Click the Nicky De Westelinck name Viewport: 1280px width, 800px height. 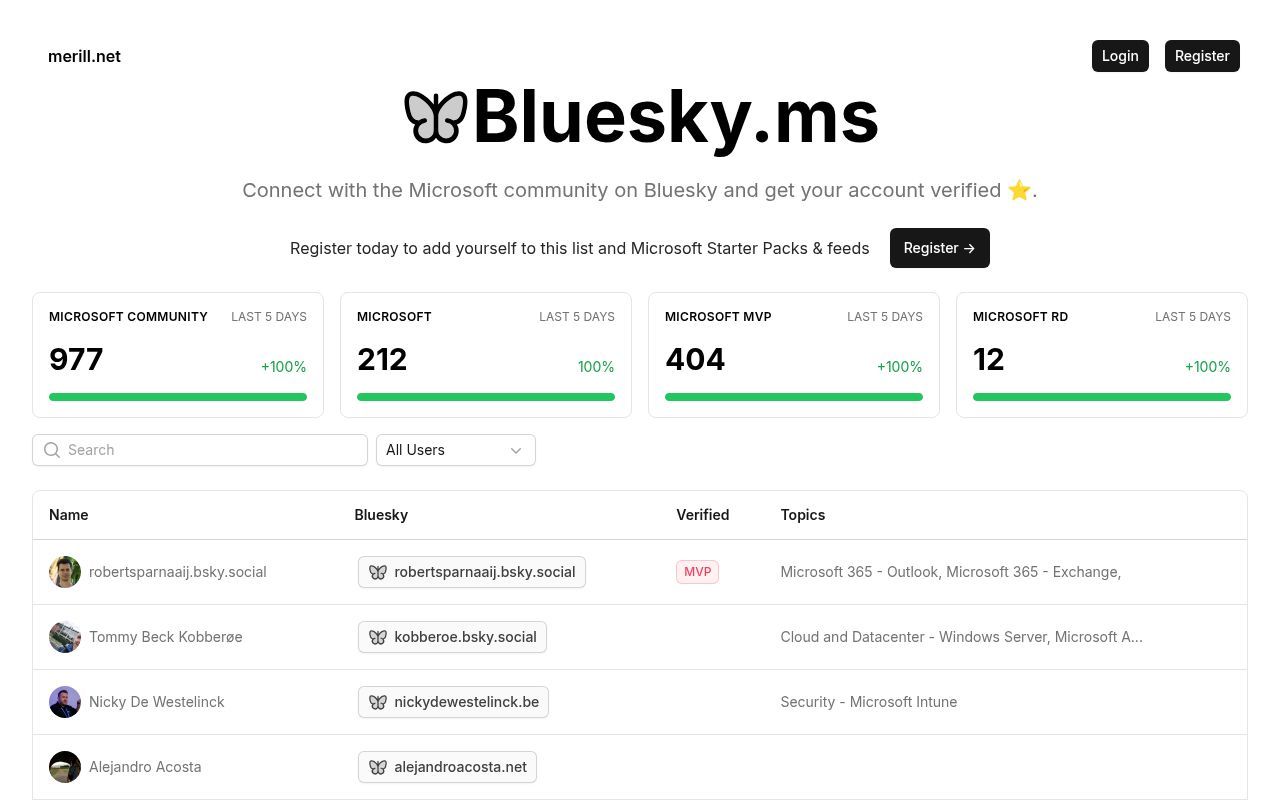pyautogui.click(x=157, y=702)
